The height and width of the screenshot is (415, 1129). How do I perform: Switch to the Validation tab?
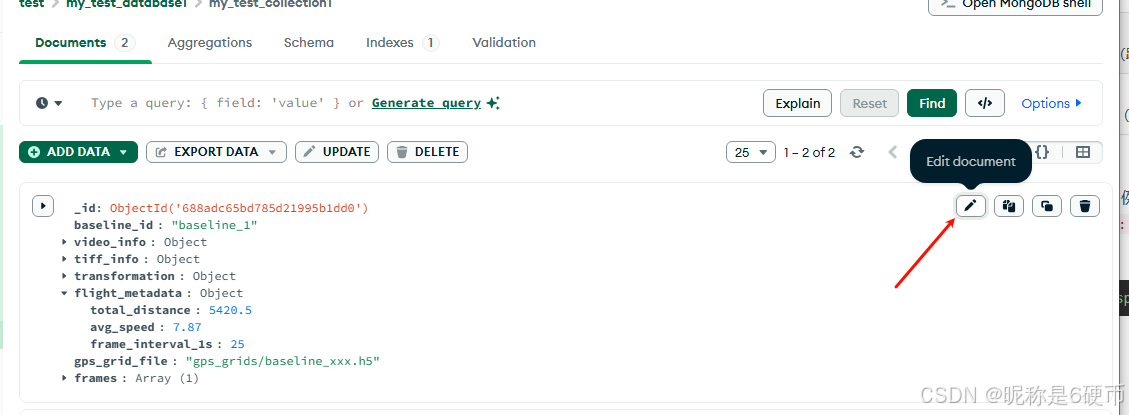click(504, 43)
